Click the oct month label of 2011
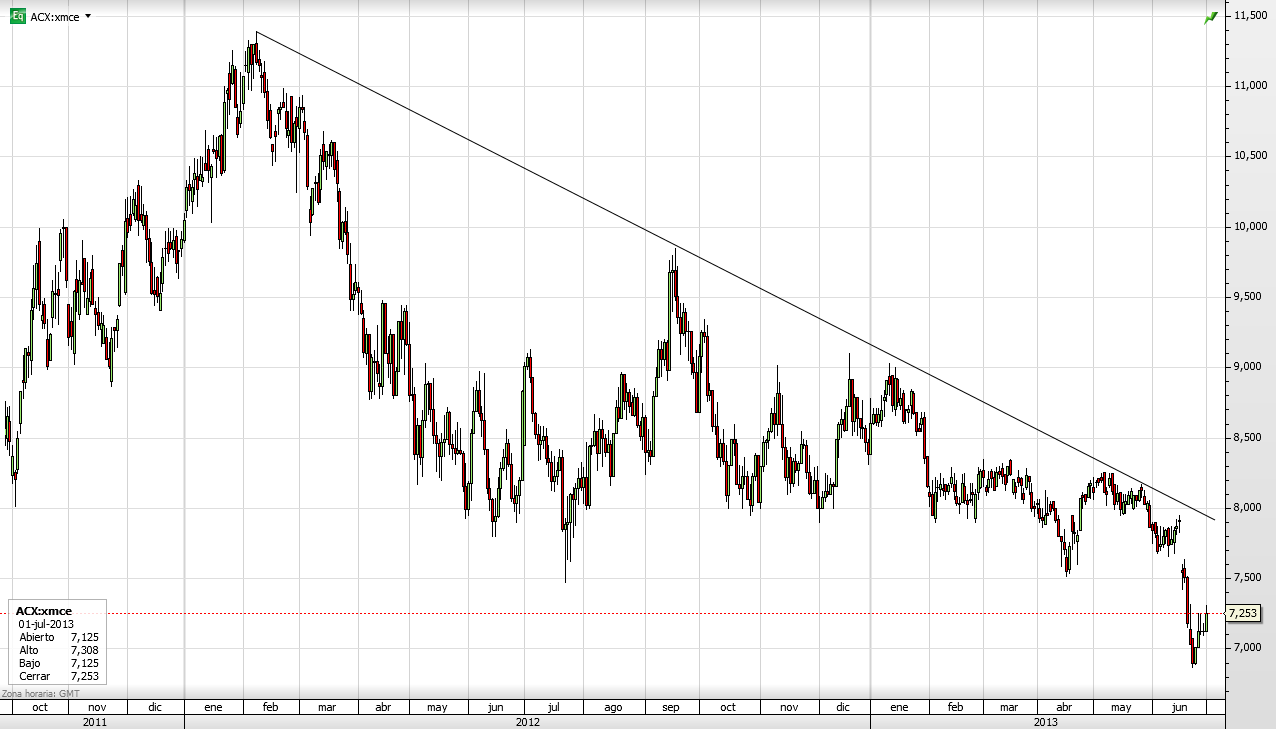This screenshot has height=729, width=1276. [x=40, y=707]
